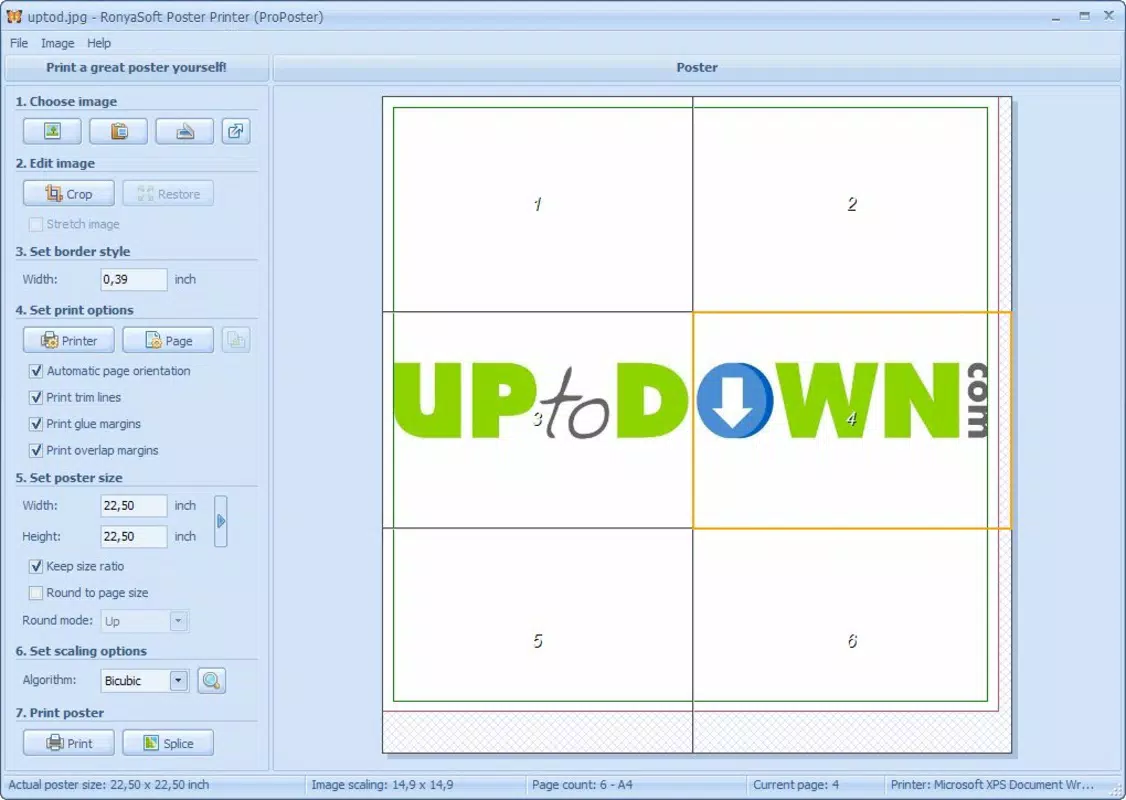
Task: Click the Print button
Action: [x=69, y=743]
